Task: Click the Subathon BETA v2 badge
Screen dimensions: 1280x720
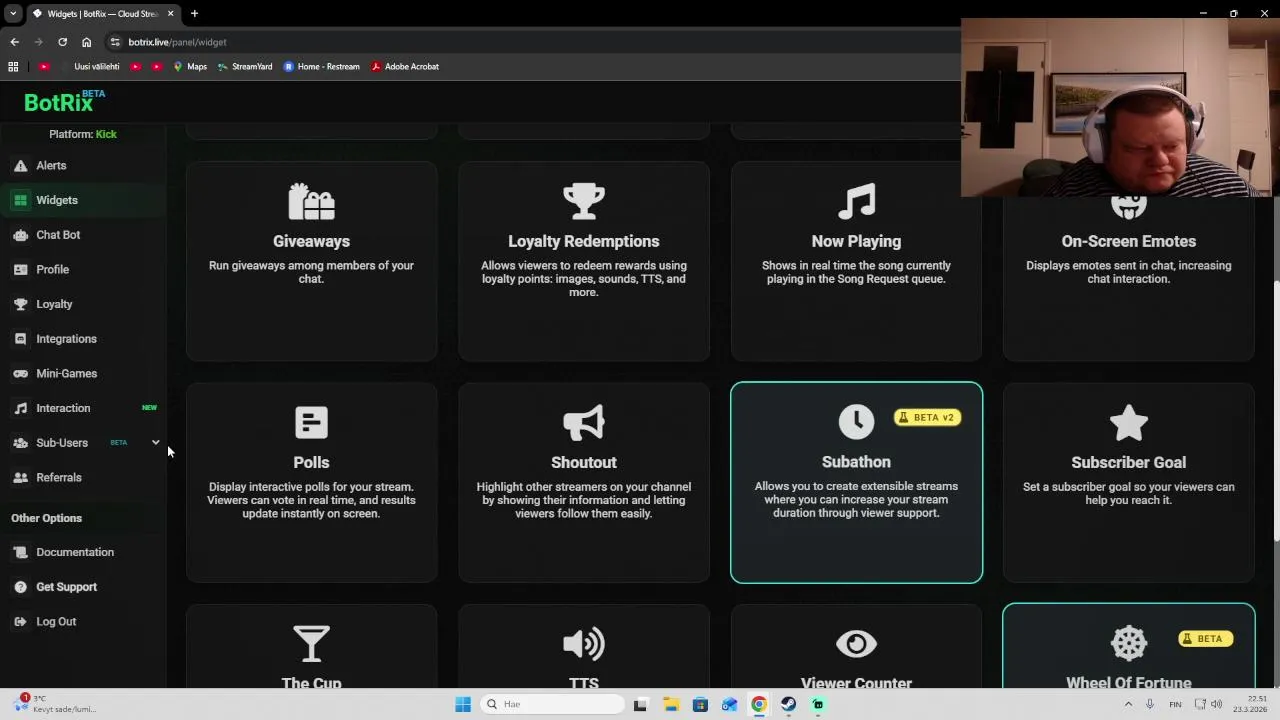Action: pos(928,417)
